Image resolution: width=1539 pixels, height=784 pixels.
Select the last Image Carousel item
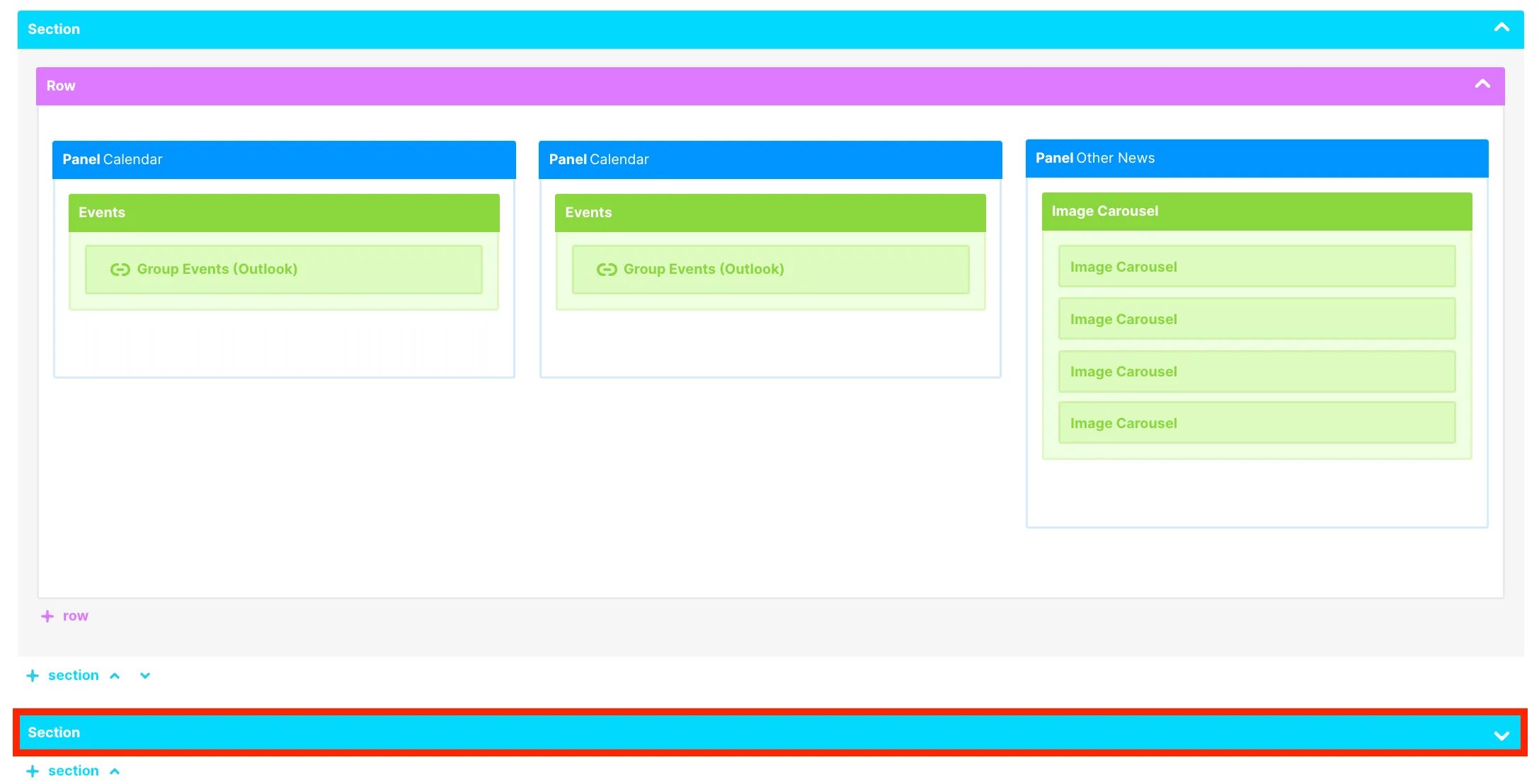(x=1256, y=423)
